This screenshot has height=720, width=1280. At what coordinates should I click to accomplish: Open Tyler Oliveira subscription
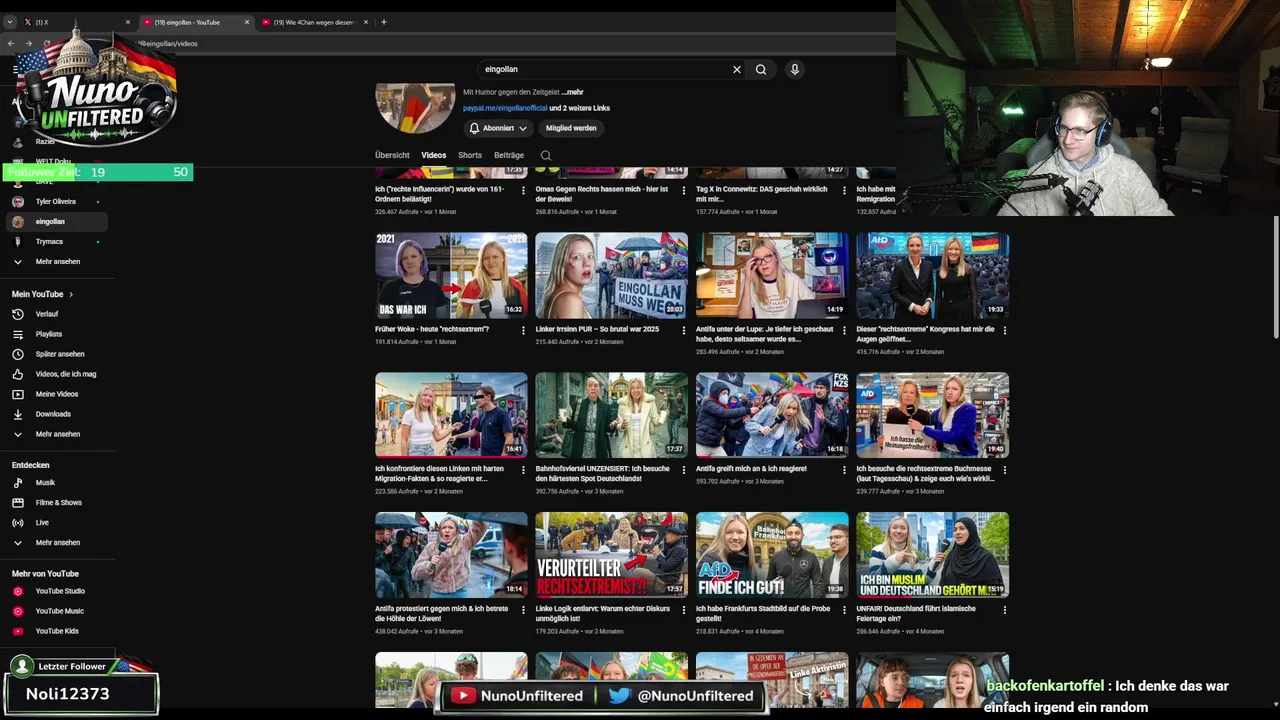58,202
